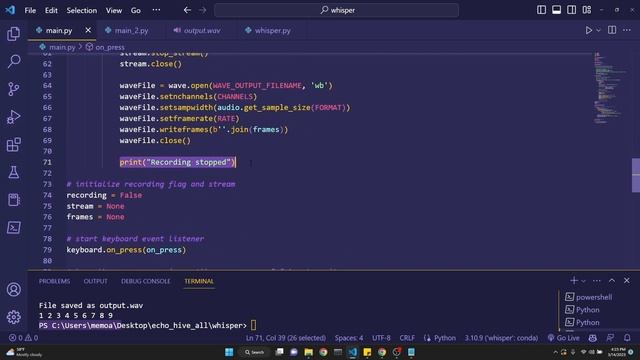Switch to the OUTPUT panel tab
Image resolution: width=640 pixels, height=360 pixels.
[96, 281]
